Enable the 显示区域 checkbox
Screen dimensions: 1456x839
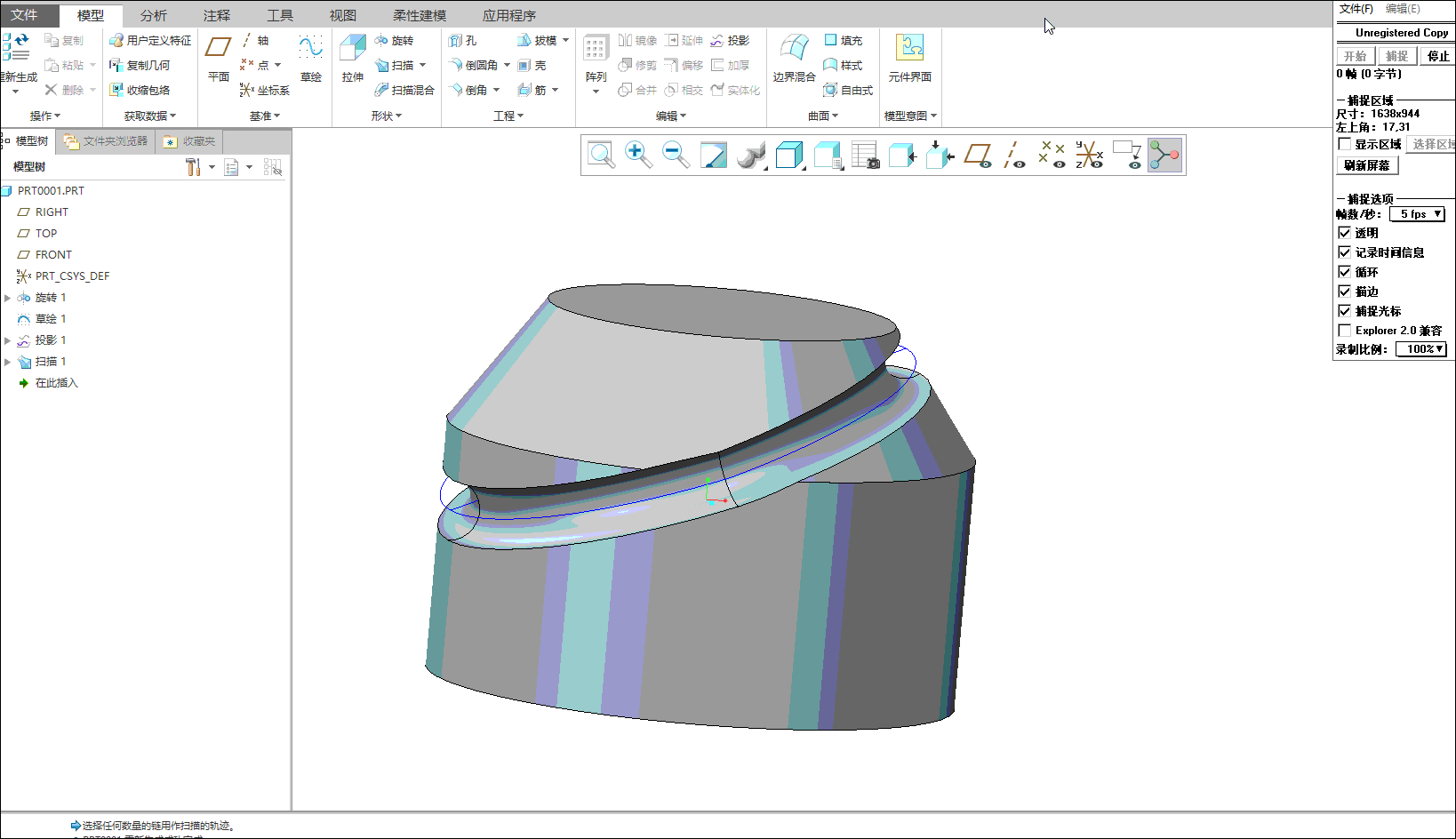(1344, 144)
